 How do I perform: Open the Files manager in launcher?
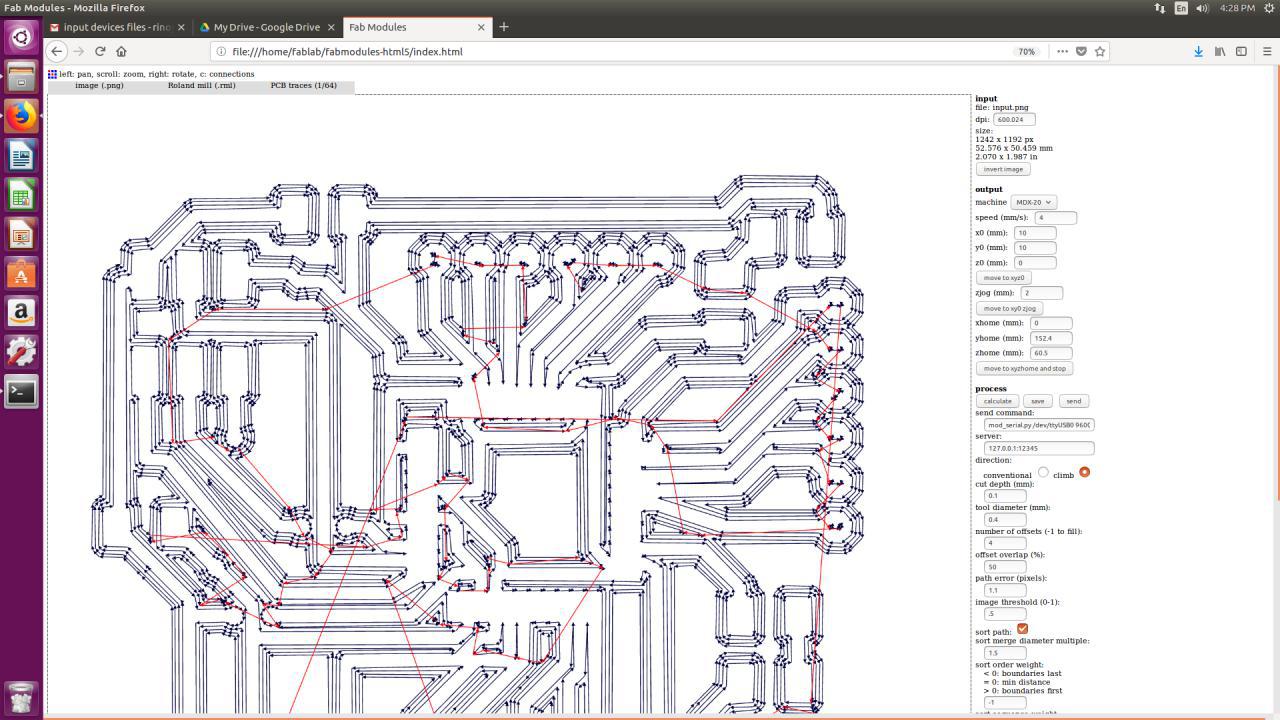point(21,77)
